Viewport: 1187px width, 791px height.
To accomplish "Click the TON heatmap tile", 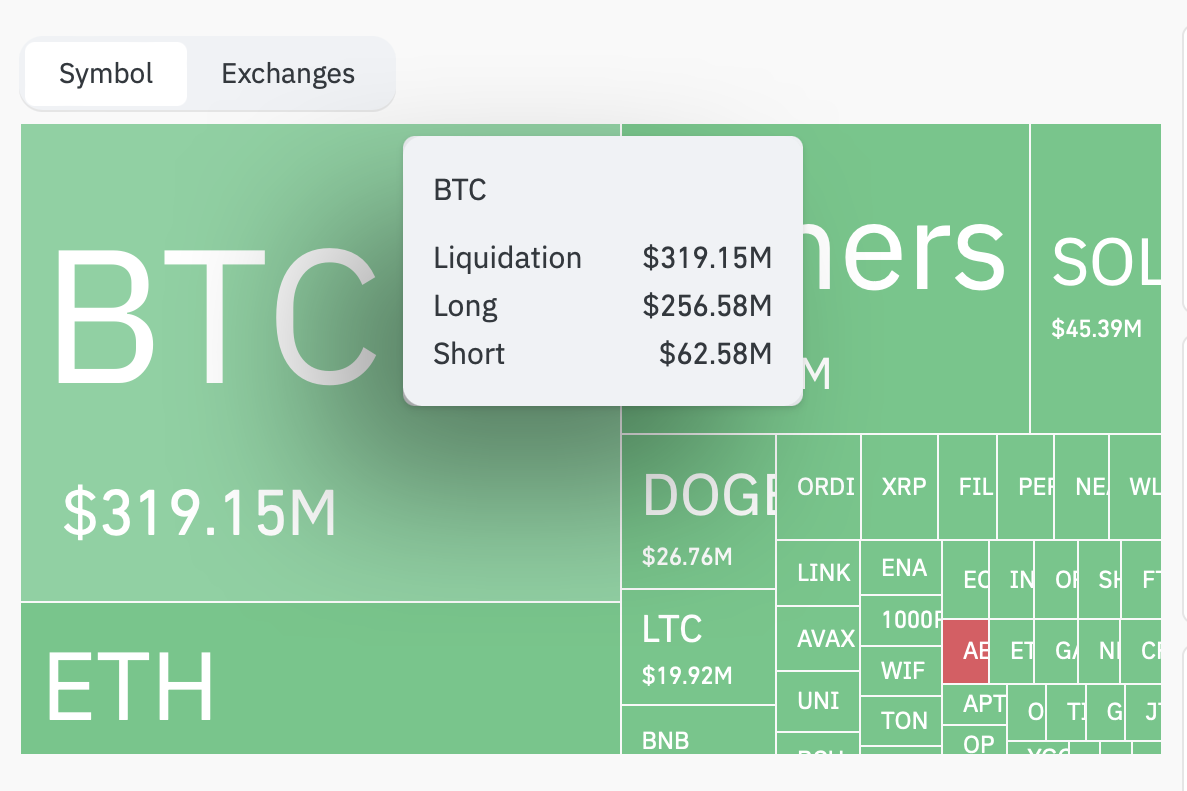I will 901,720.
